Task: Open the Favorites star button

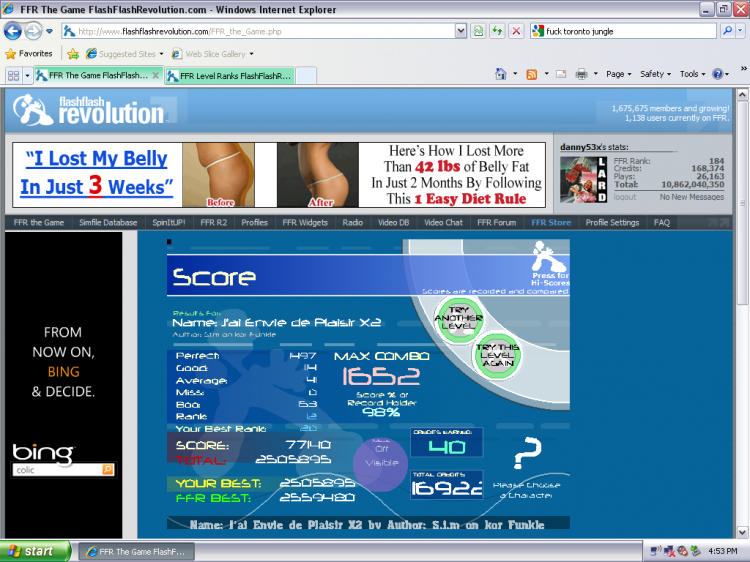Action: (29, 54)
